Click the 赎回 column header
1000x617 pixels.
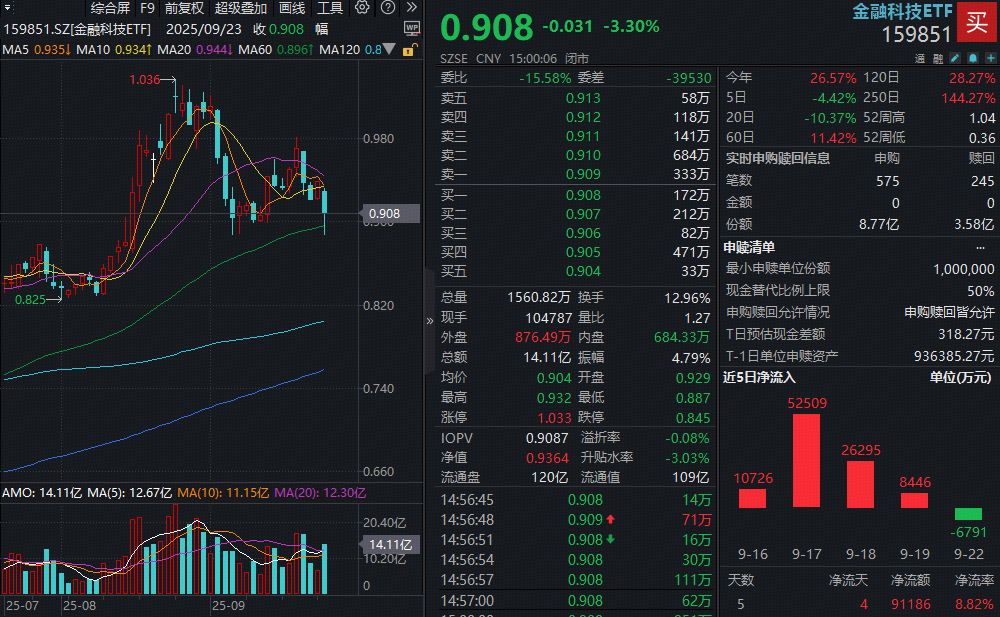point(982,158)
